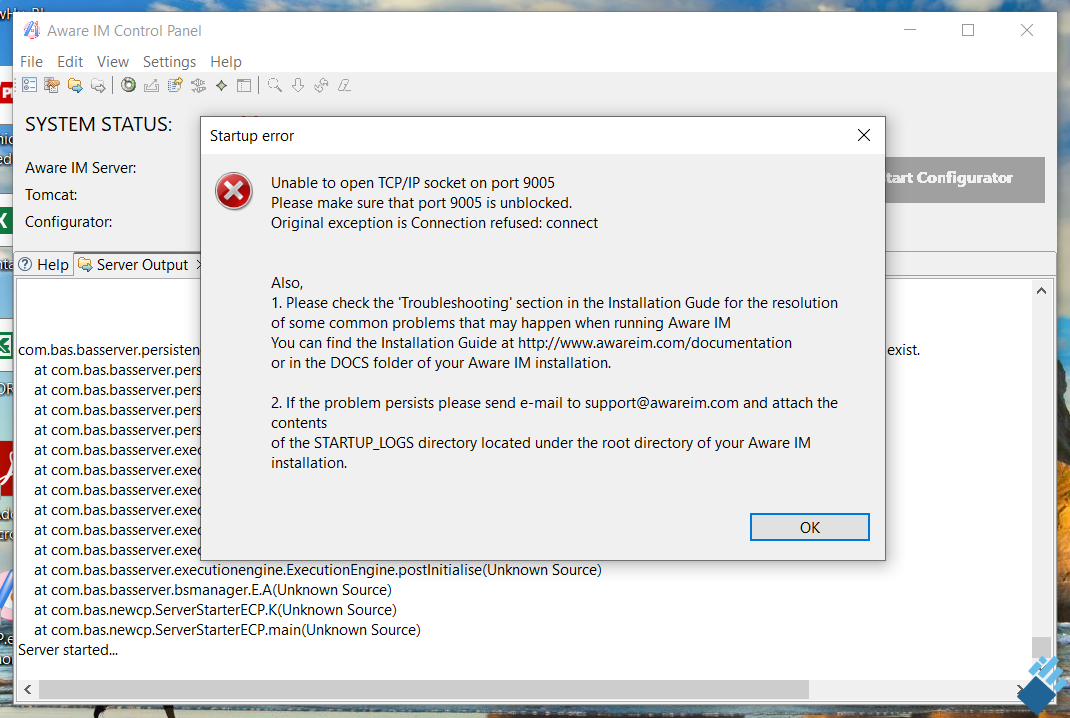Click the up arrow of the output scrollbar
This screenshot has width=1070, height=718.
click(x=1041, y=291)
